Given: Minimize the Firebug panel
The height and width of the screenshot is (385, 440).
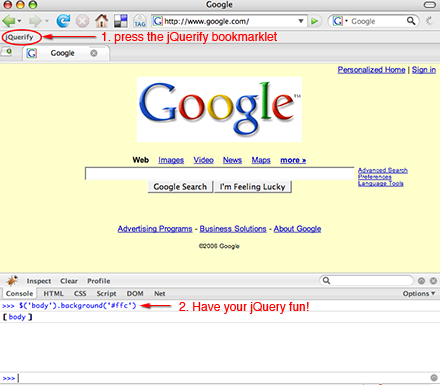Looking at the screenshot, I should [421, 281].
